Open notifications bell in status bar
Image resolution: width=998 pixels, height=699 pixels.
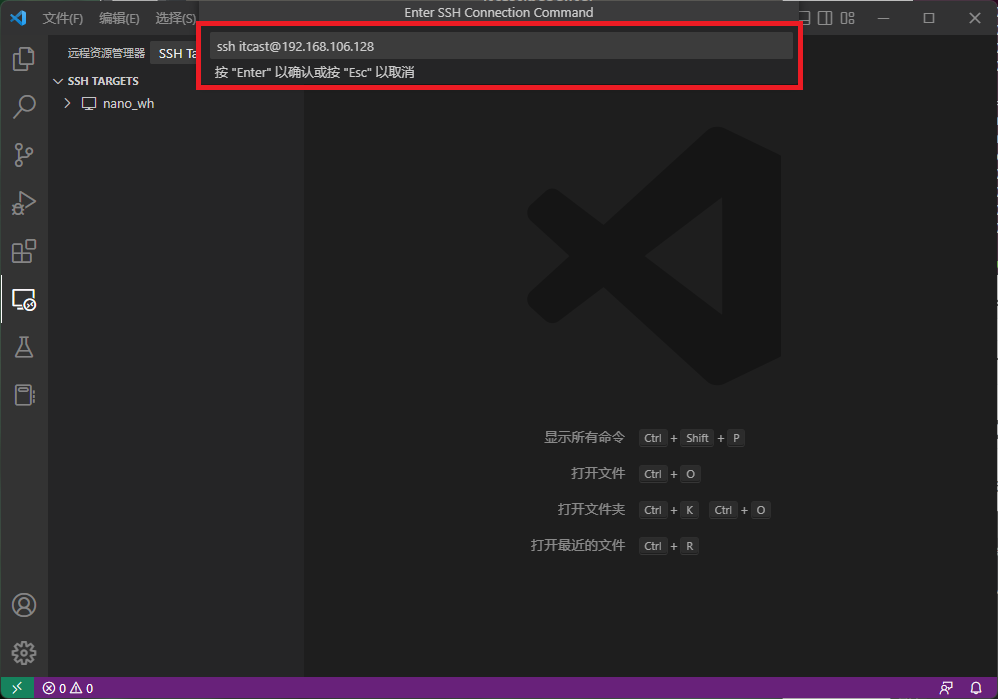[976, 688]
